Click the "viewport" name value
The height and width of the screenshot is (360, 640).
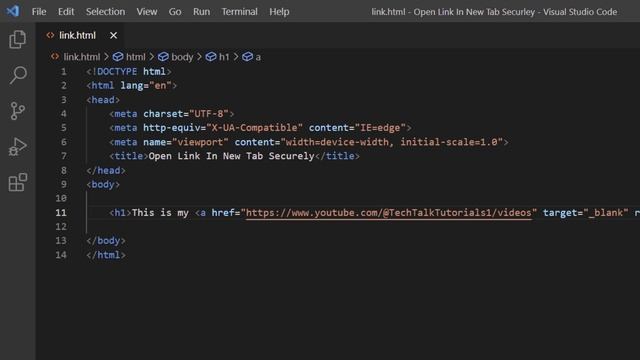[200, 142]
